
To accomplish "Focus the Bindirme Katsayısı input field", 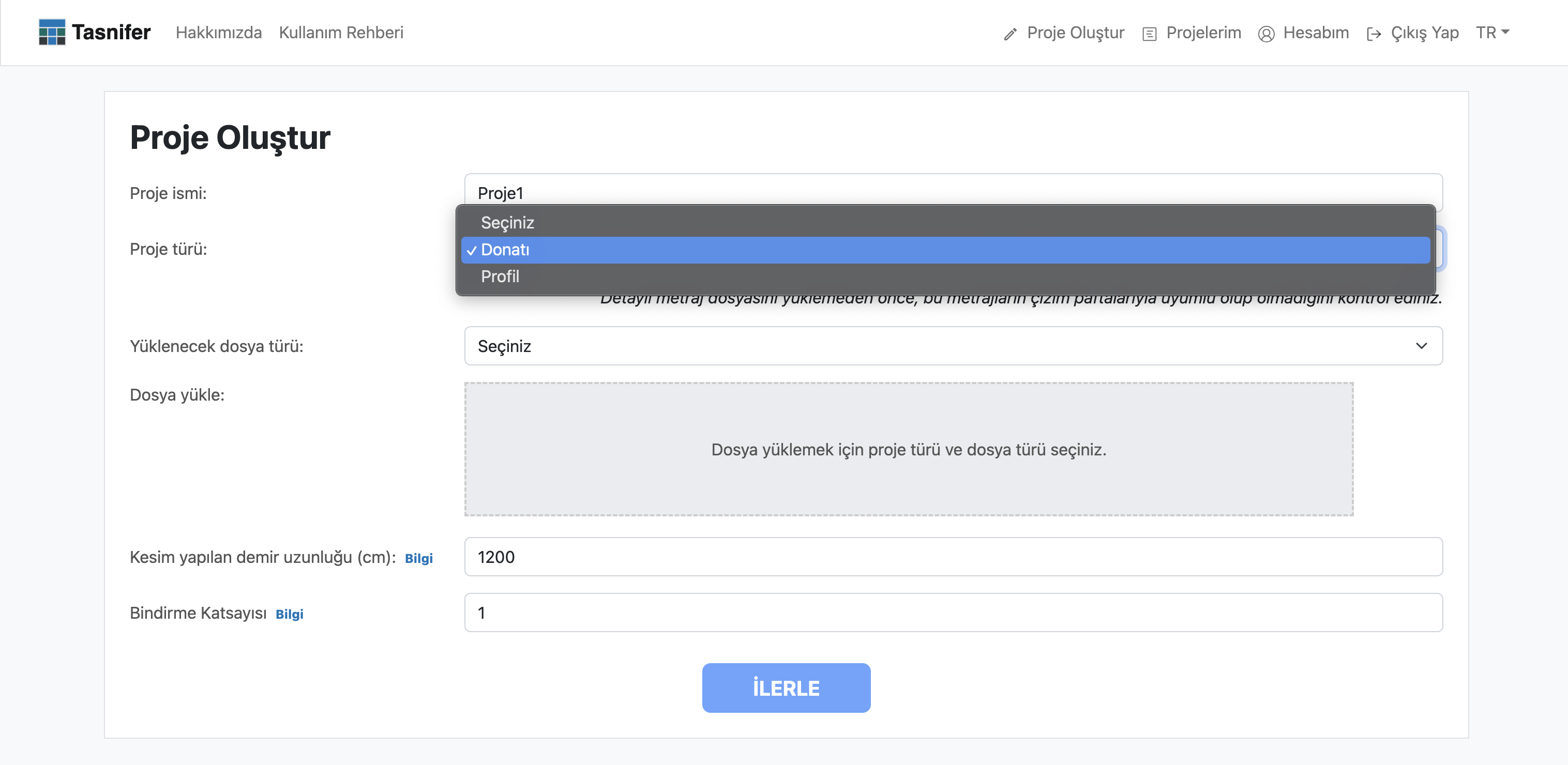I will (953, 612).
